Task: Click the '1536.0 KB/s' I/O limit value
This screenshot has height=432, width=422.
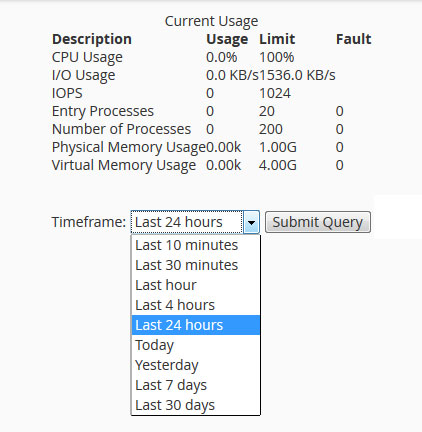Action: (297, 75)
